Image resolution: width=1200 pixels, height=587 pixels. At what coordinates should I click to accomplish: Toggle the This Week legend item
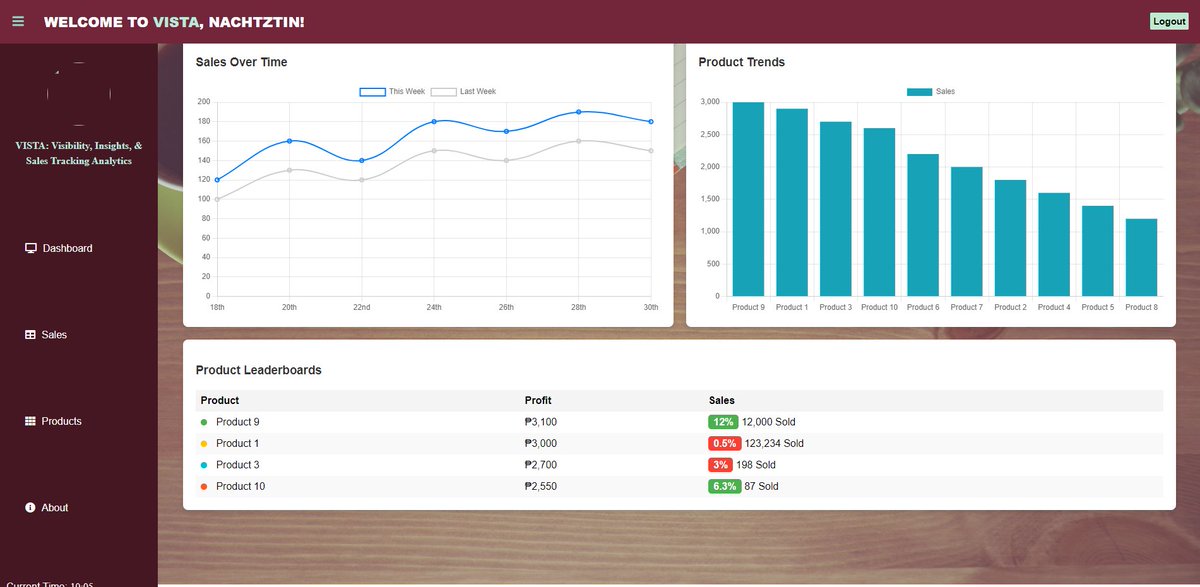[392, 92]
